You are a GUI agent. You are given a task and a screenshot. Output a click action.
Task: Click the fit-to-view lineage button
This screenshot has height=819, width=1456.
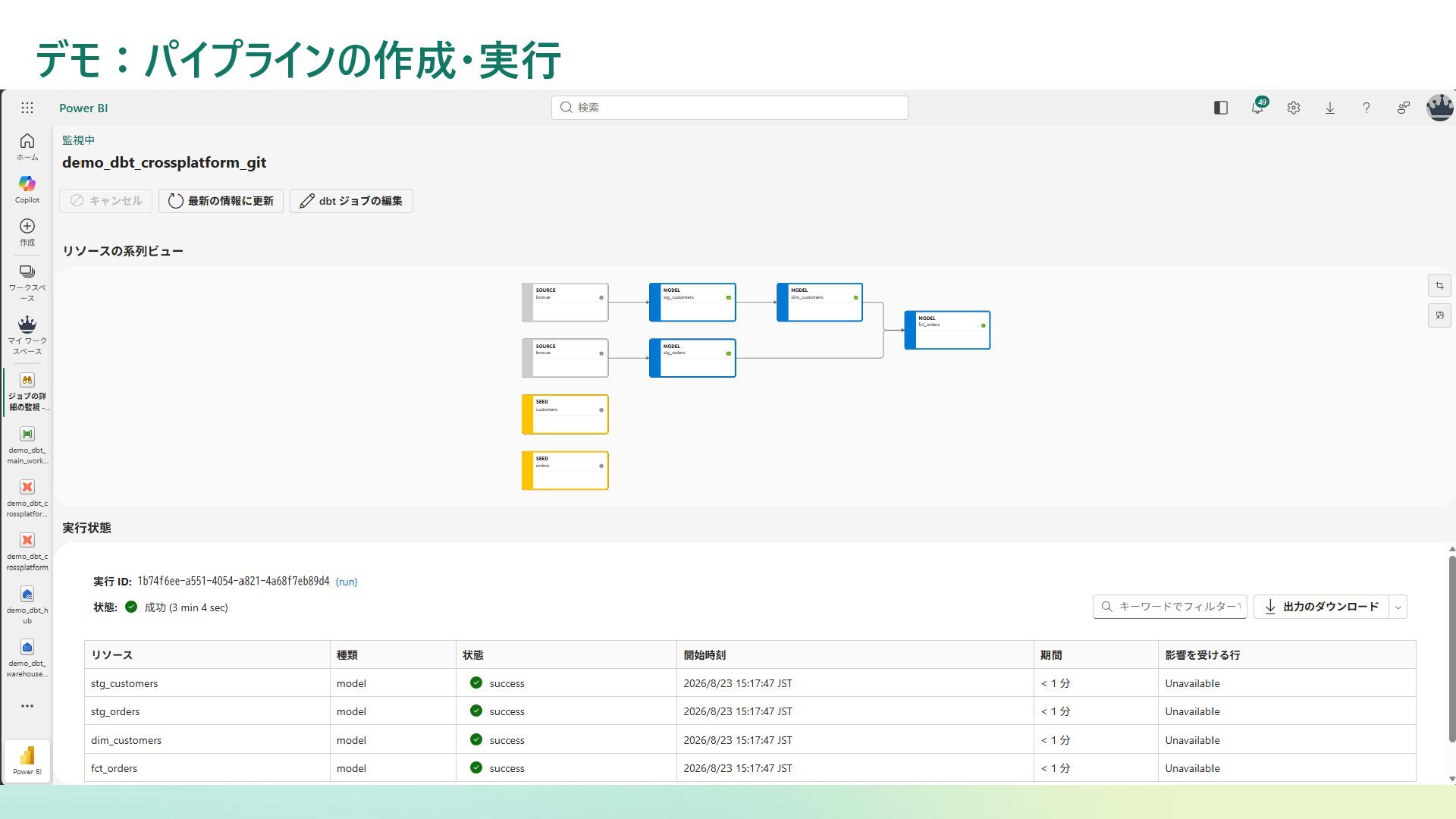point(1439,315)
